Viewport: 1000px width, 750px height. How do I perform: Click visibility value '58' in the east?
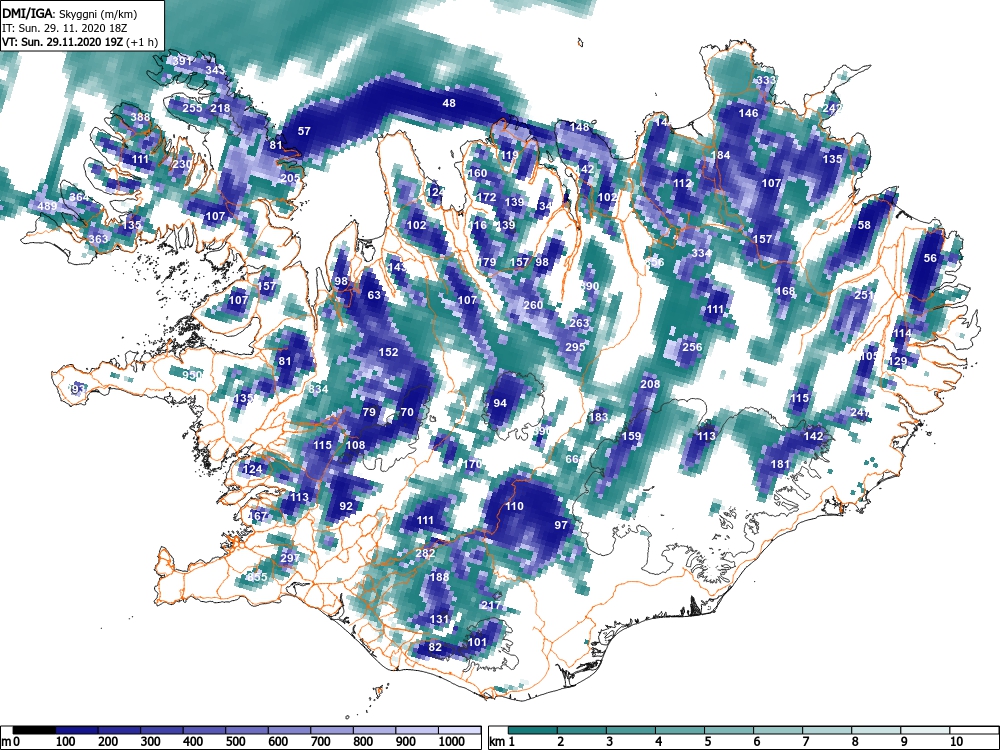coord(864,224)
